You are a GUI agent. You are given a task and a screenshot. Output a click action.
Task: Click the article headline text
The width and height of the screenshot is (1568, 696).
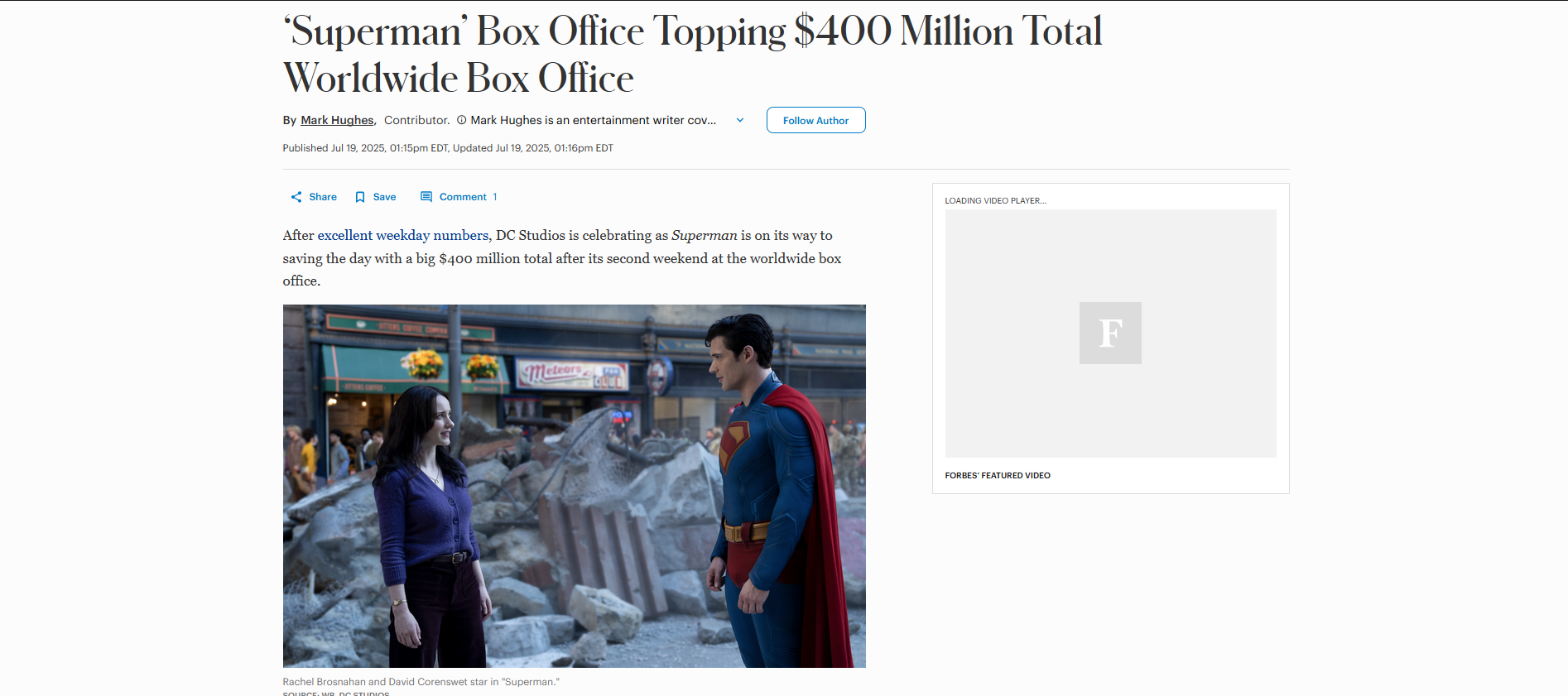coord(692,55)
